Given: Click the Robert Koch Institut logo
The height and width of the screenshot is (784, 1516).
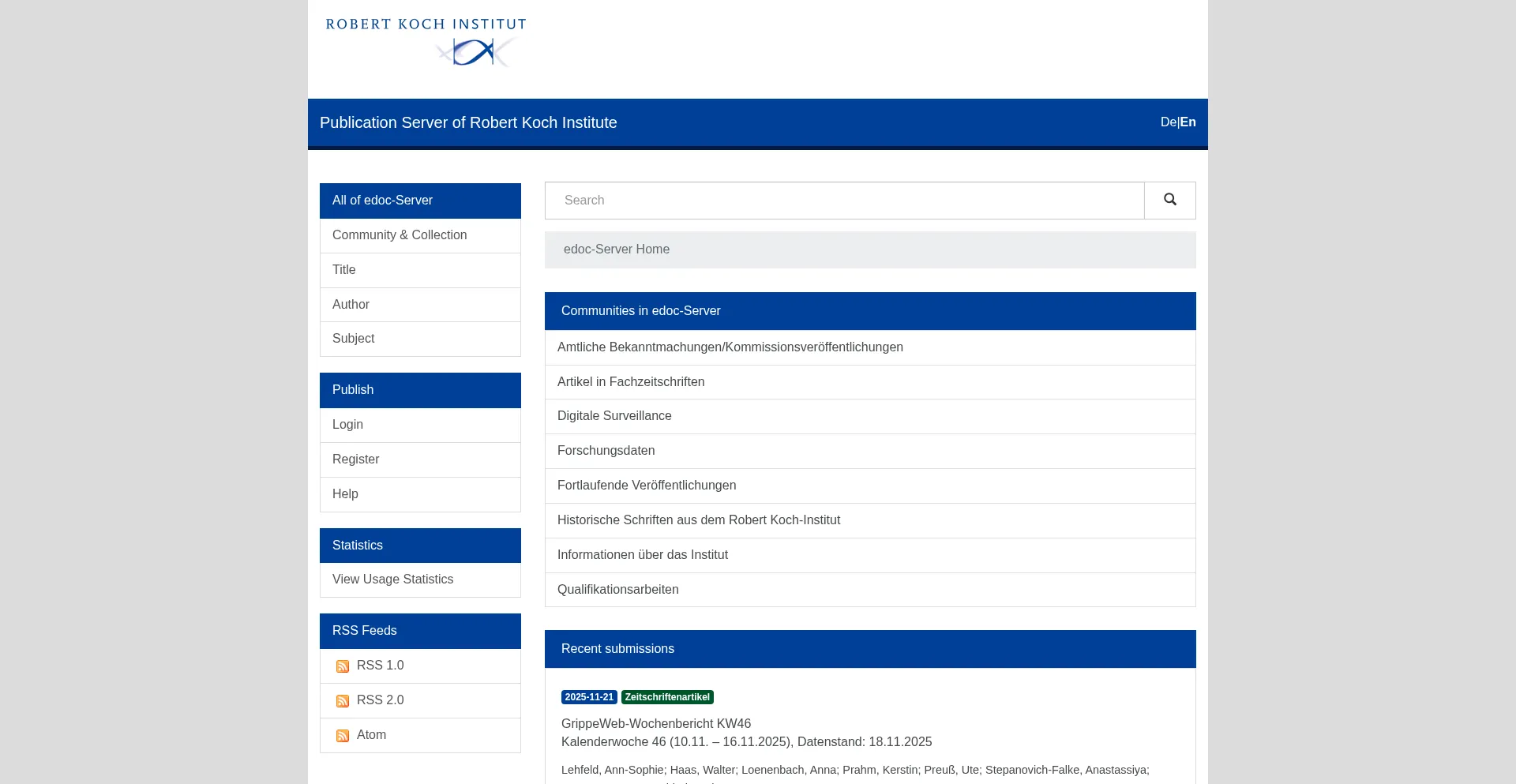Looking at the screenshot, I should coord(426,43).
